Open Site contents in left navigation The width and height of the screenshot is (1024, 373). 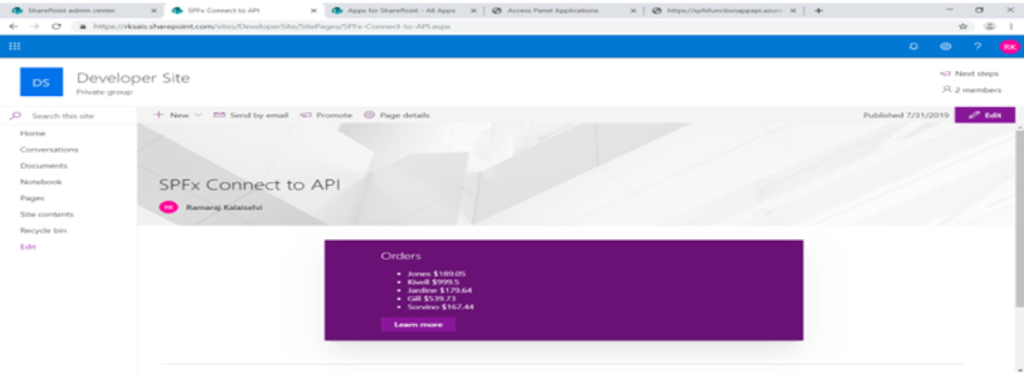pyautogui.click(x=47, y=214)
